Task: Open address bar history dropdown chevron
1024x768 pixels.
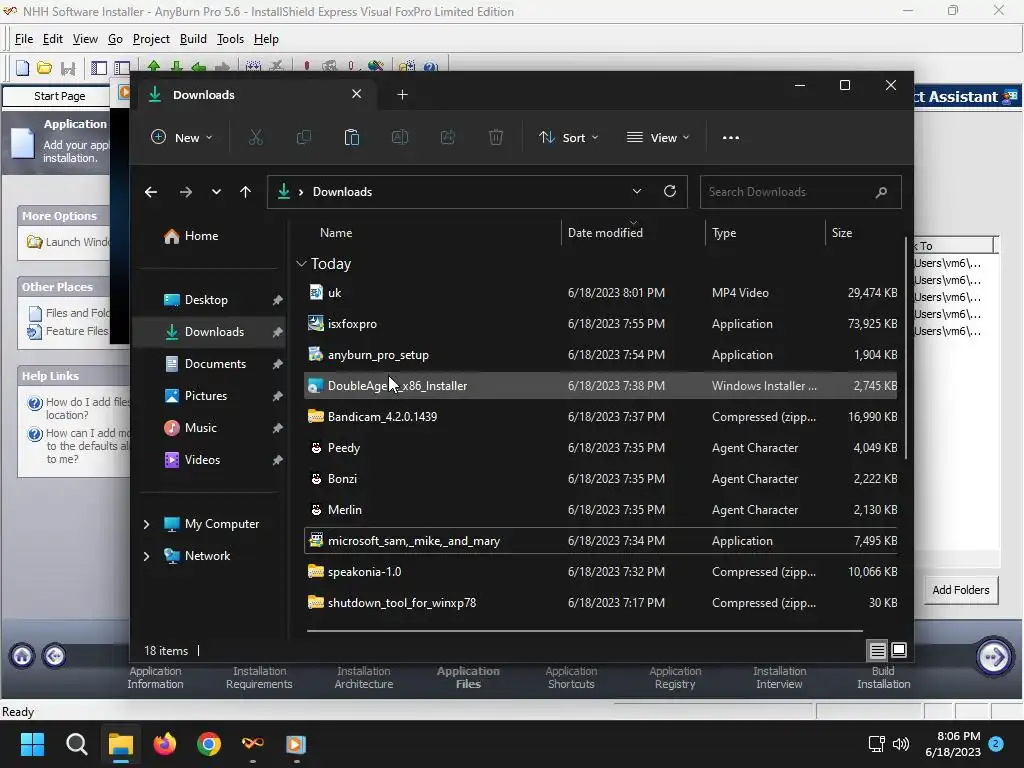Action: 637,191
